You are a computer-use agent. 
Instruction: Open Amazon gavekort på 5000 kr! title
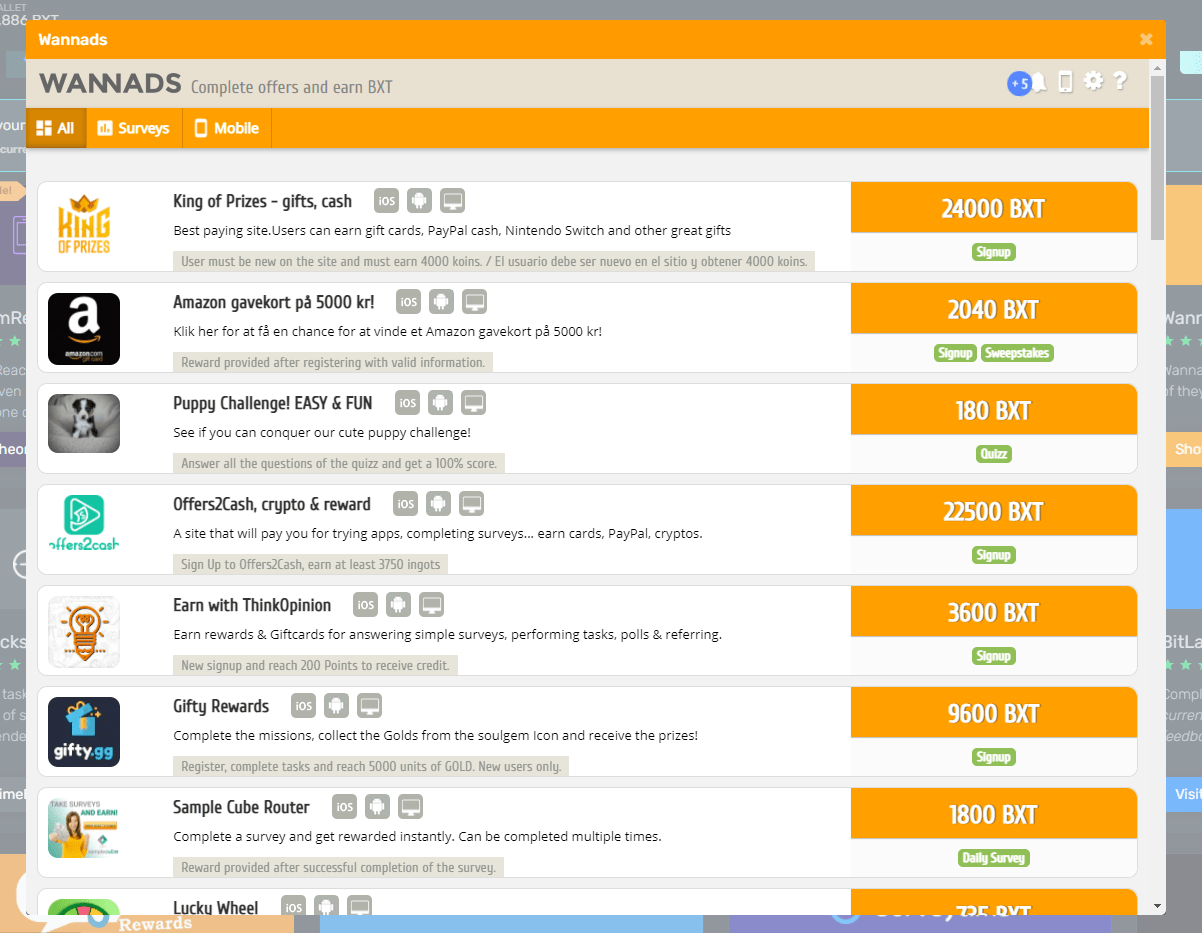(274, 302)
